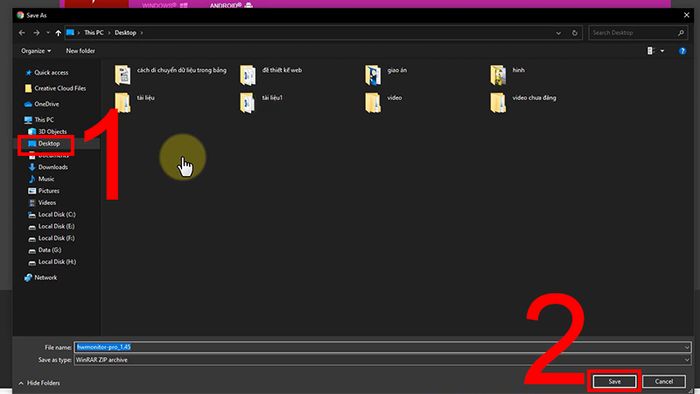Viewport: 700px width, 394px height.
Task: Click the Save button
Action: 615,382
